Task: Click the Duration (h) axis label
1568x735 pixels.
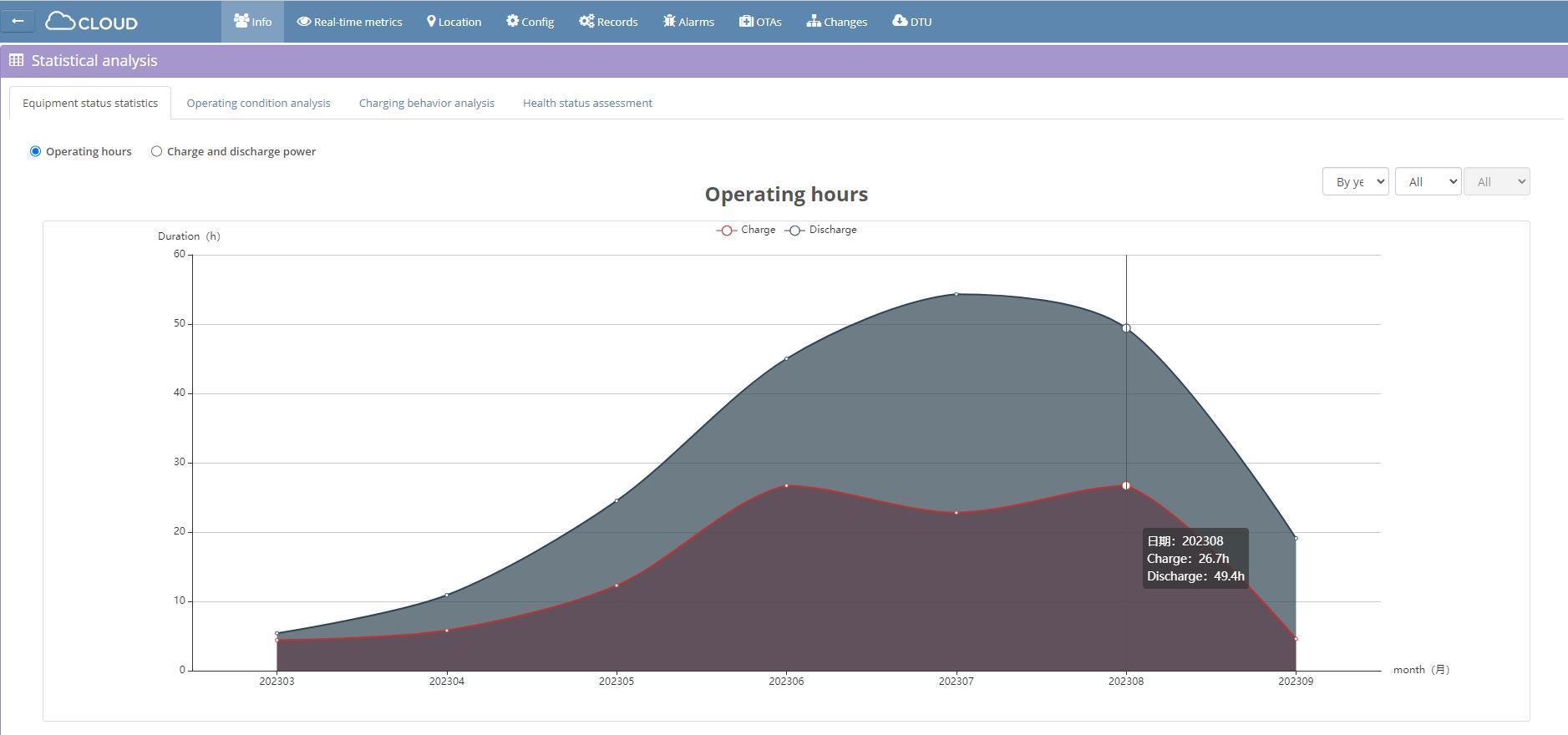Action: click(189, 236)
